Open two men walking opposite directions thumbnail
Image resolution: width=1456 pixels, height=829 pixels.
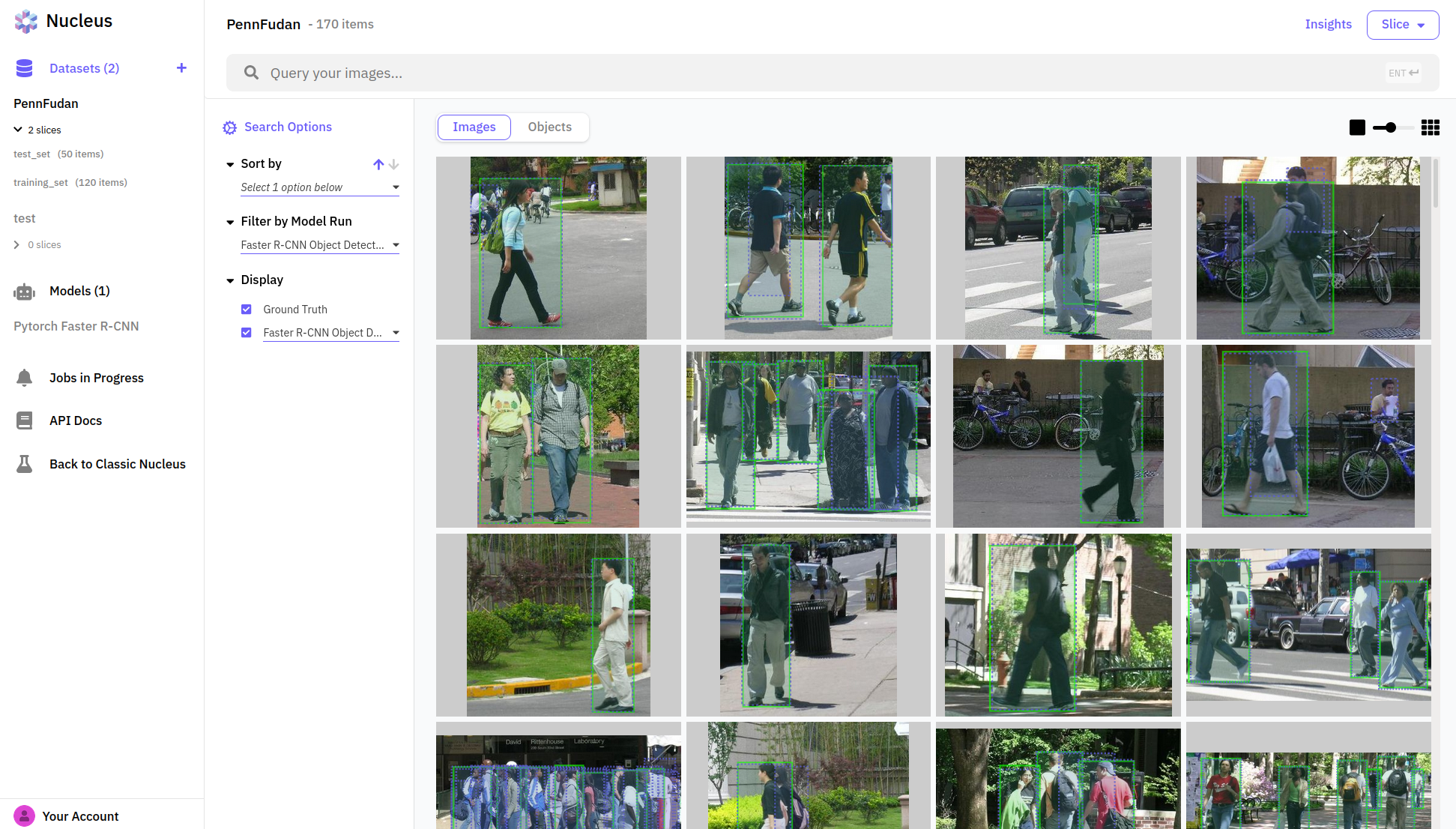[x=808, y=247]
